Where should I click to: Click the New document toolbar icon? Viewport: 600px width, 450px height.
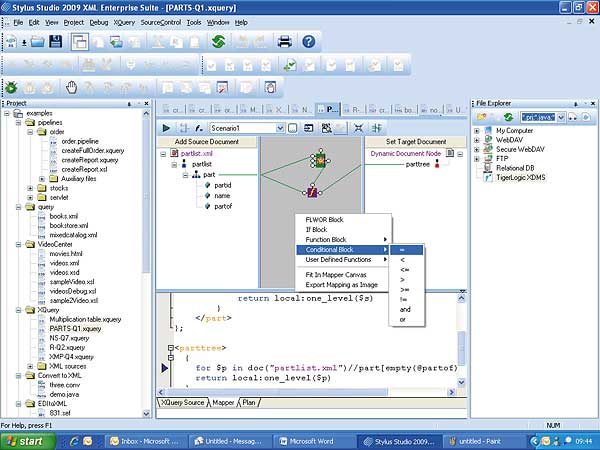(x=11, y=41)
